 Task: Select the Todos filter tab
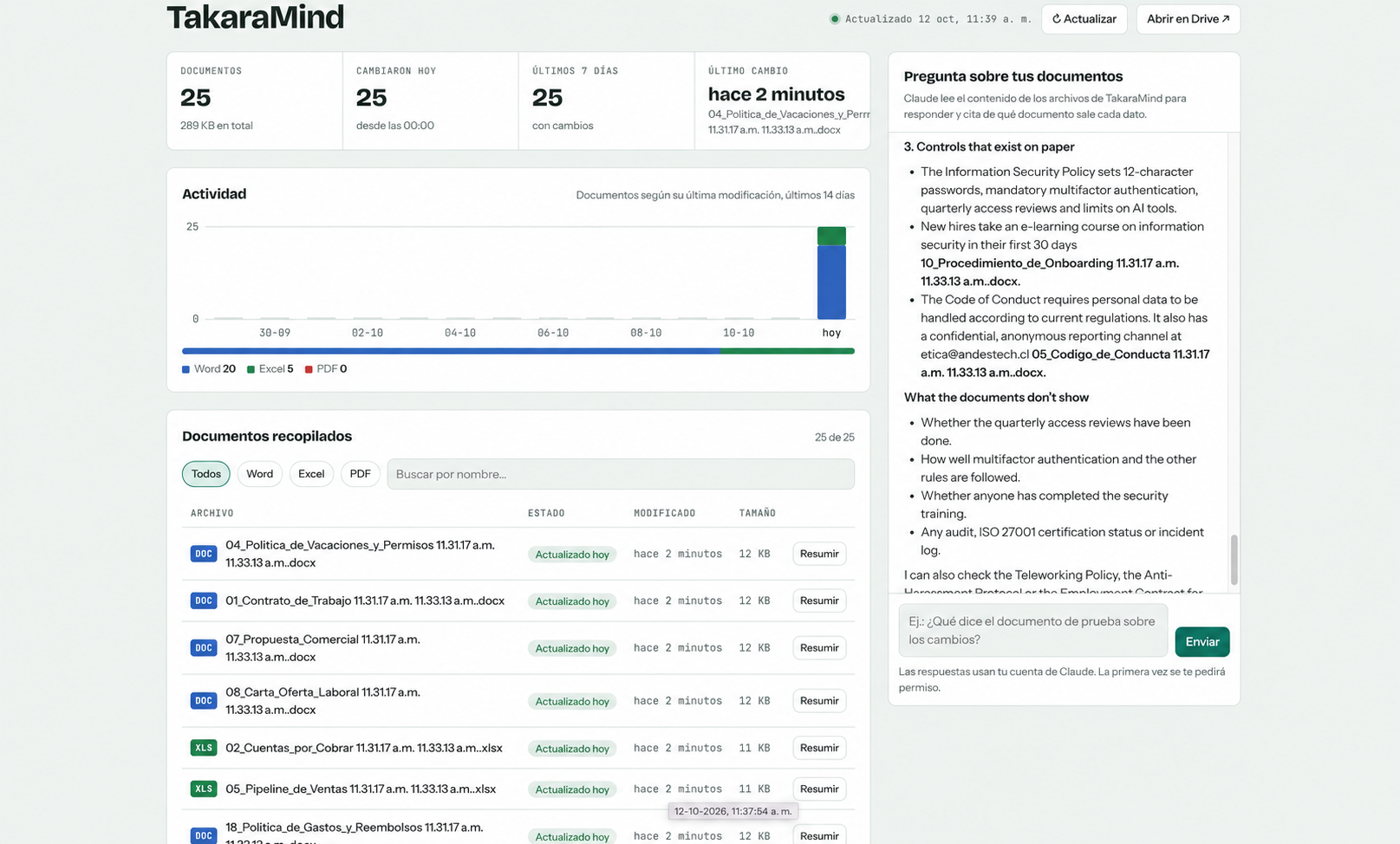click(x=206, y=474)
